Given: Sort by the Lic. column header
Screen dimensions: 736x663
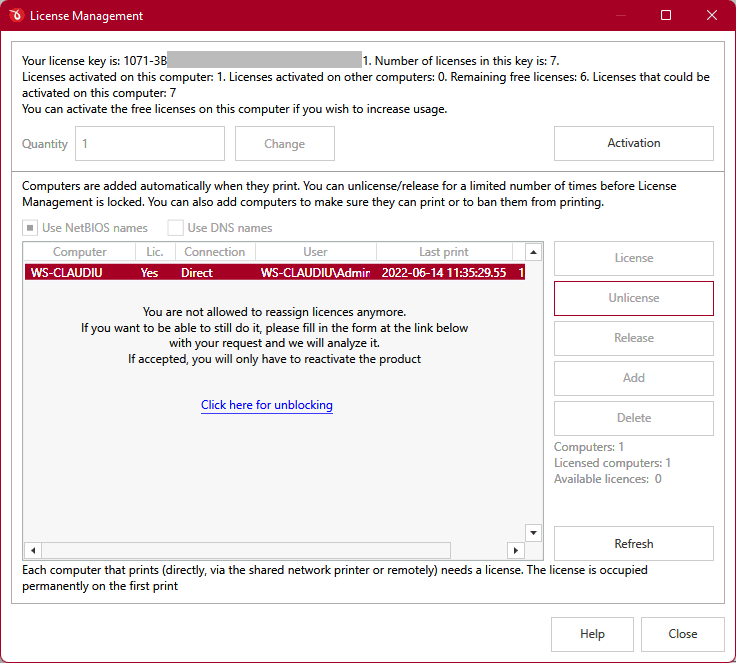Looking at the screenshot, I should coord(155,252).
